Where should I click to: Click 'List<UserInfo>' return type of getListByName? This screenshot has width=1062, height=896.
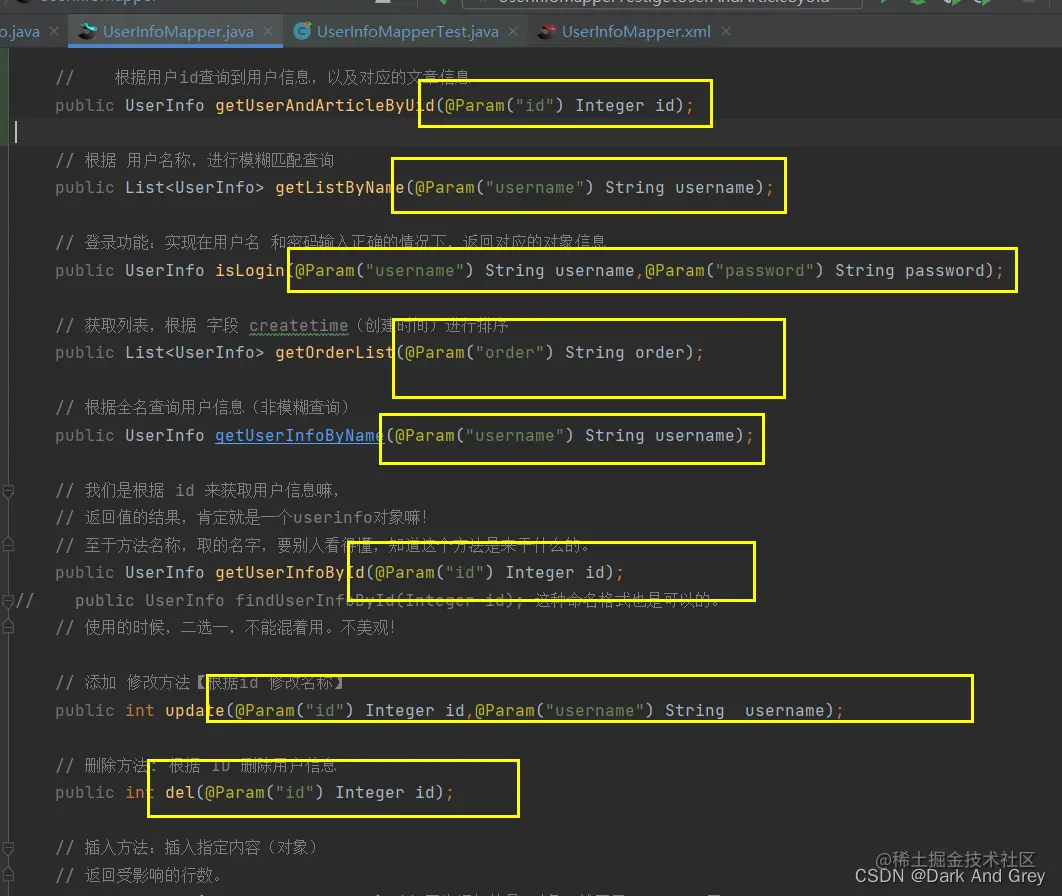pos(194,188)
